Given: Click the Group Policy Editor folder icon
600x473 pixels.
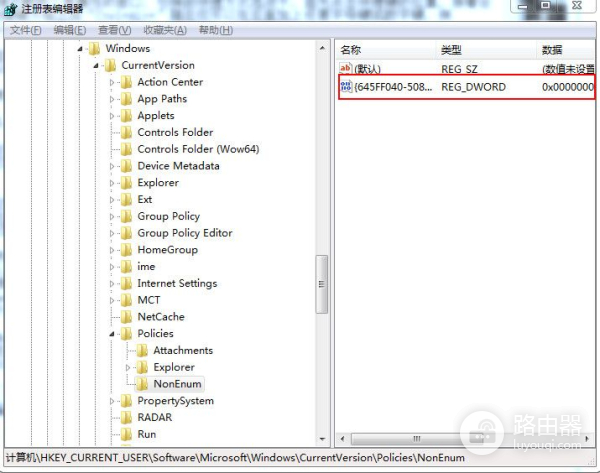Looking at the screenshot, I should point(126,233).
